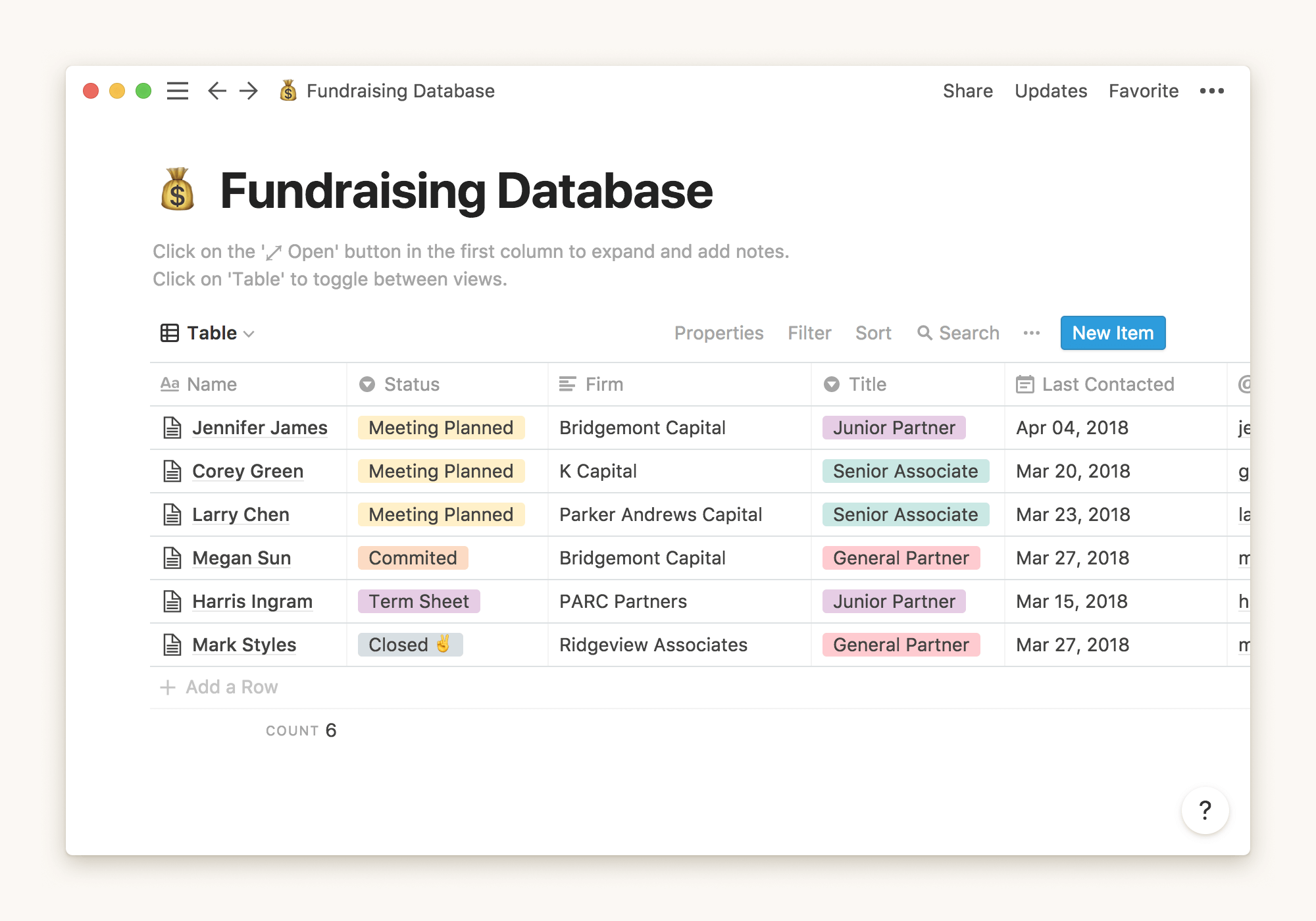Click the back navigation arrow

[x=216, y=91]
